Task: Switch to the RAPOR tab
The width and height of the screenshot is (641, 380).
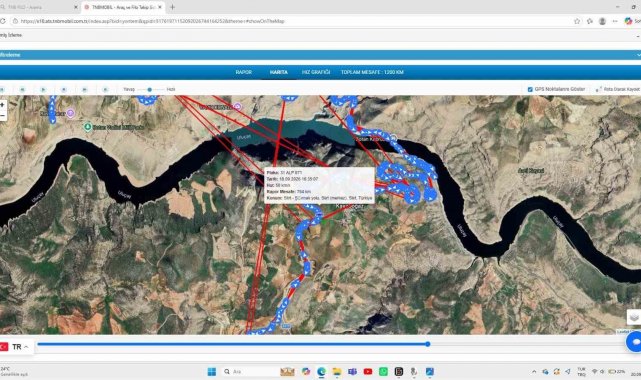Action: 244,72
